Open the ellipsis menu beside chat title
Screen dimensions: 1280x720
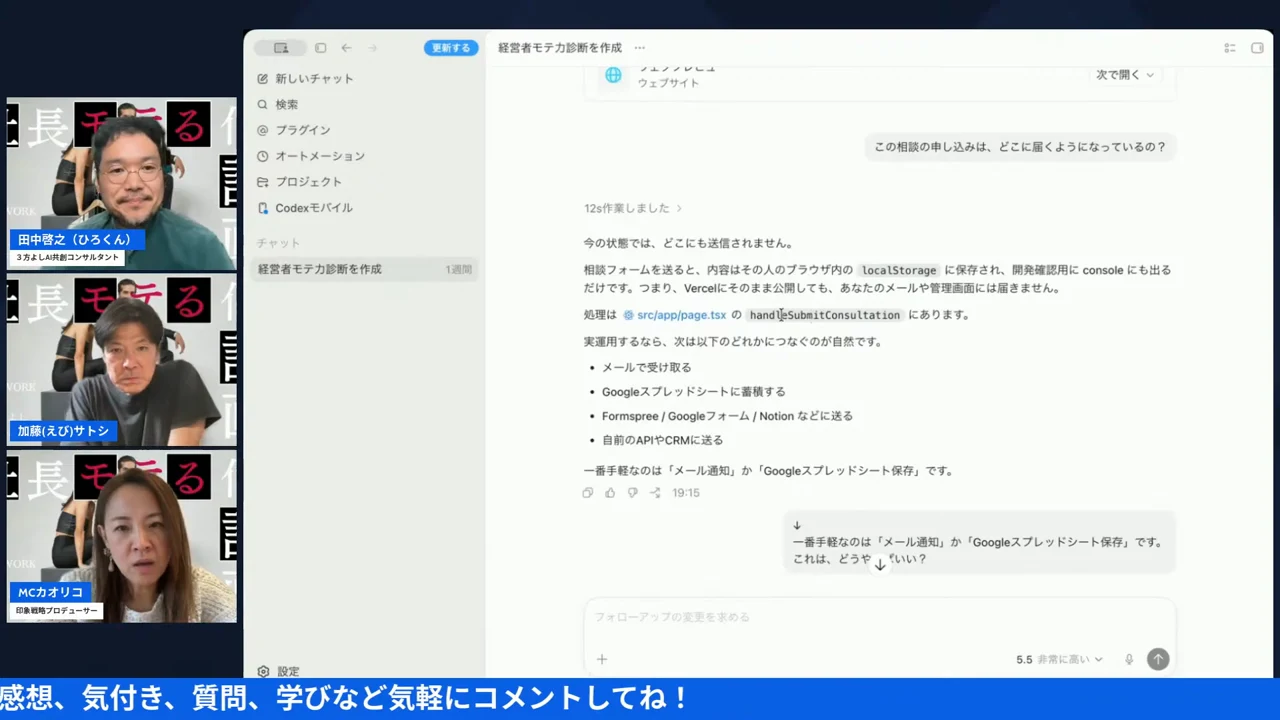(x=640, y=48)
